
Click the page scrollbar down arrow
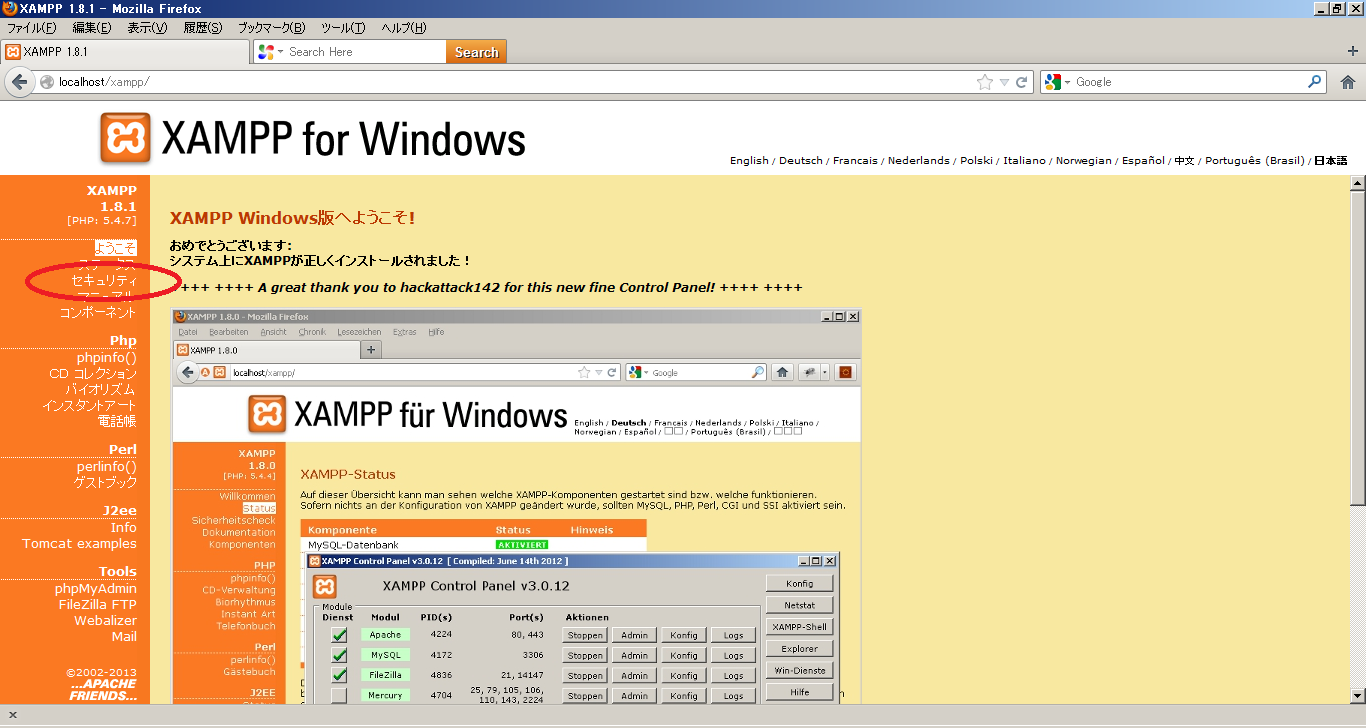pyautogui.click(x=1357, y=697)
